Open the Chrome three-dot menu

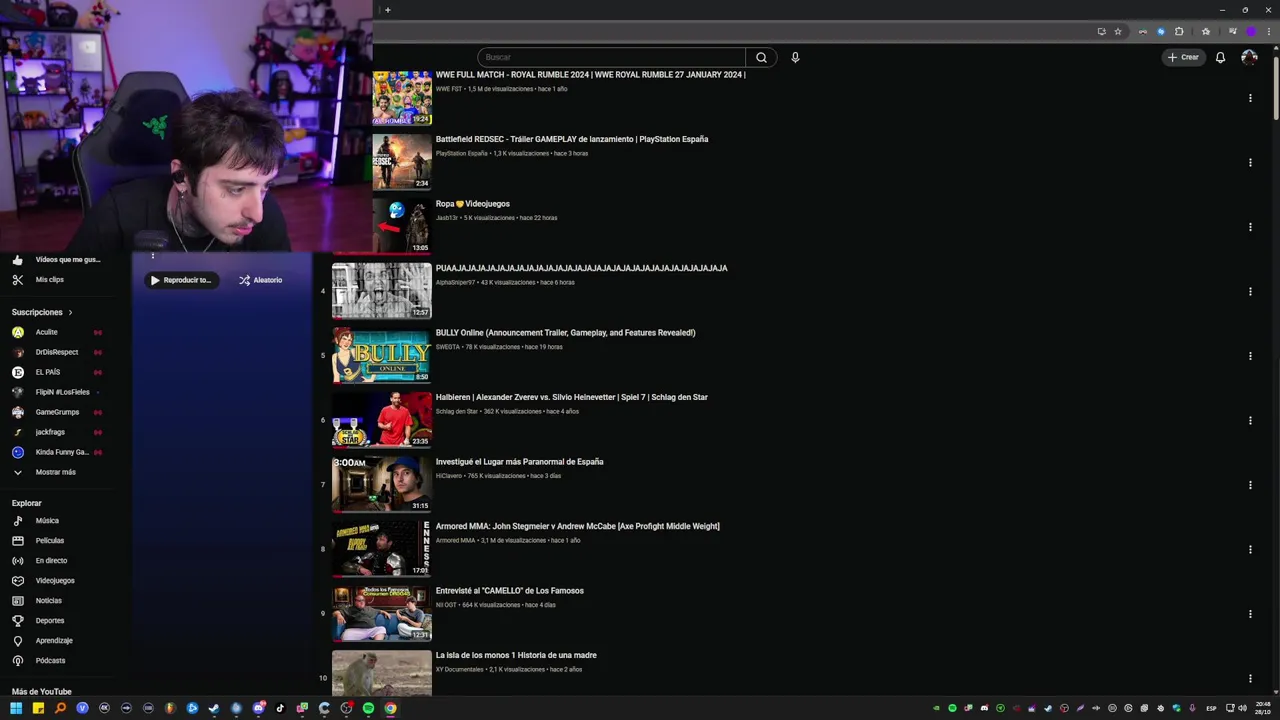(1267, 31)
